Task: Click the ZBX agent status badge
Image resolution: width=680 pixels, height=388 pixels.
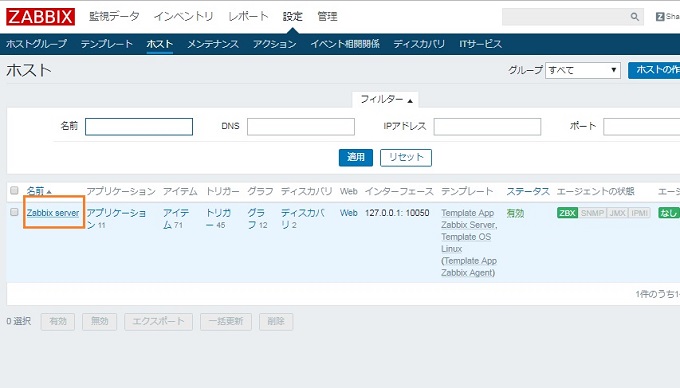Action: (x=567, y=213)
